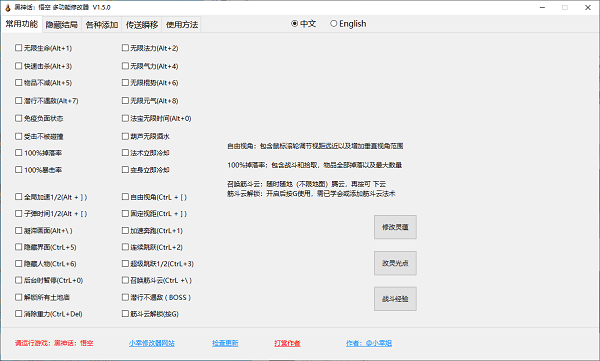Click the red 请运行游戏 status text
The width and height of the screenshot is (600, 361).
tap(54, 343)
